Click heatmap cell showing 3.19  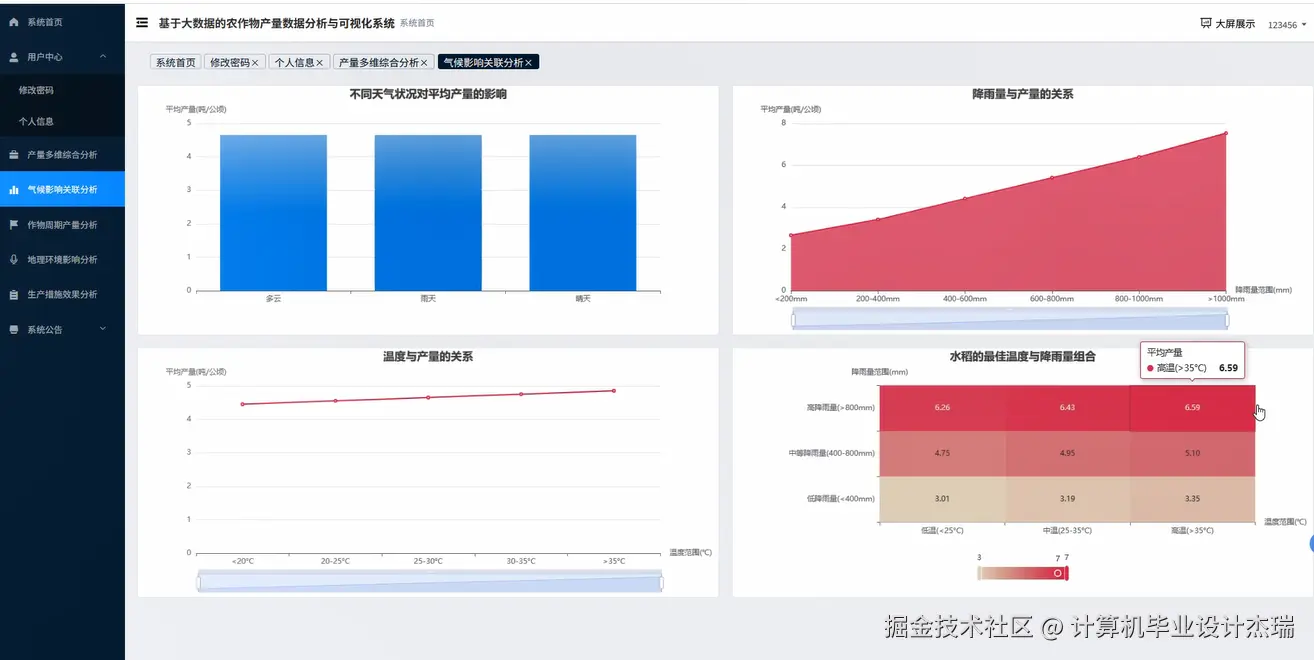[1067, 499]
